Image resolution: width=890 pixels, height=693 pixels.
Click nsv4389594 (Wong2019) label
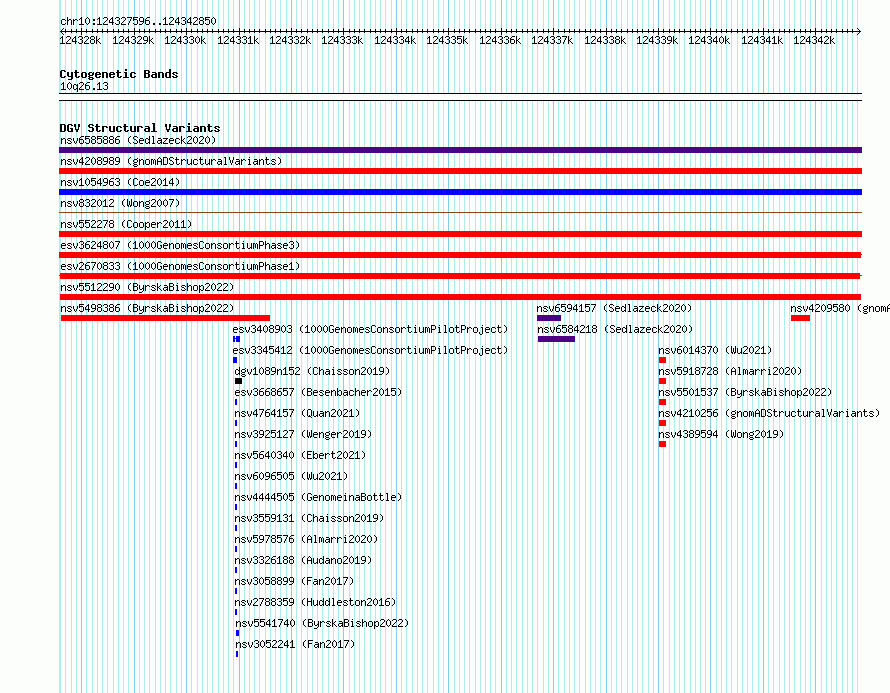721,434
